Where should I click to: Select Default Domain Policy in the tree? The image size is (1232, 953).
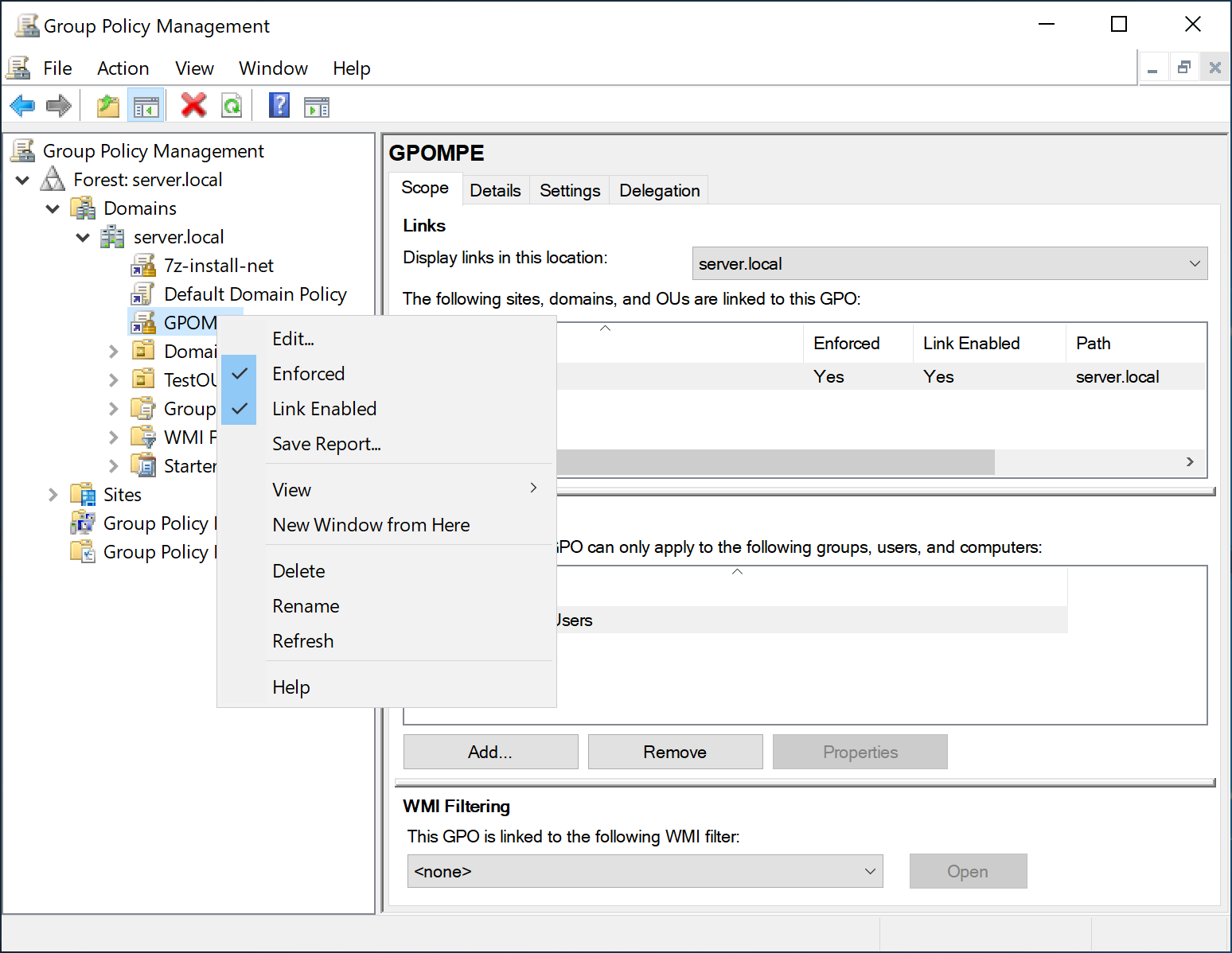[x=255, y=294]
